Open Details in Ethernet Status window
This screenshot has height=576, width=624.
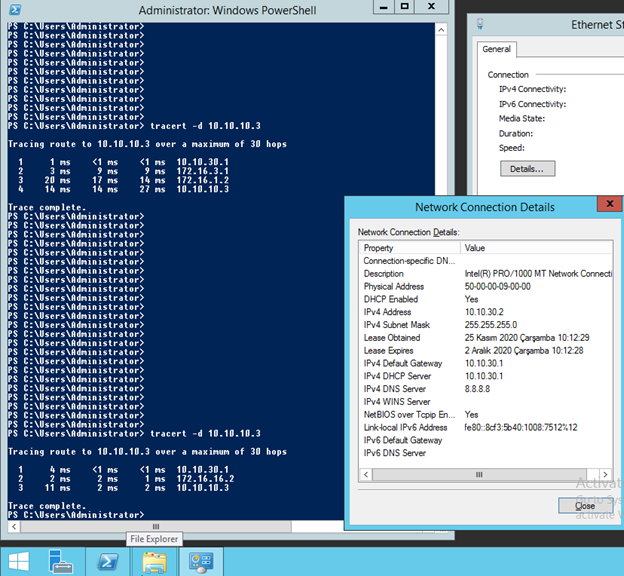527,169
